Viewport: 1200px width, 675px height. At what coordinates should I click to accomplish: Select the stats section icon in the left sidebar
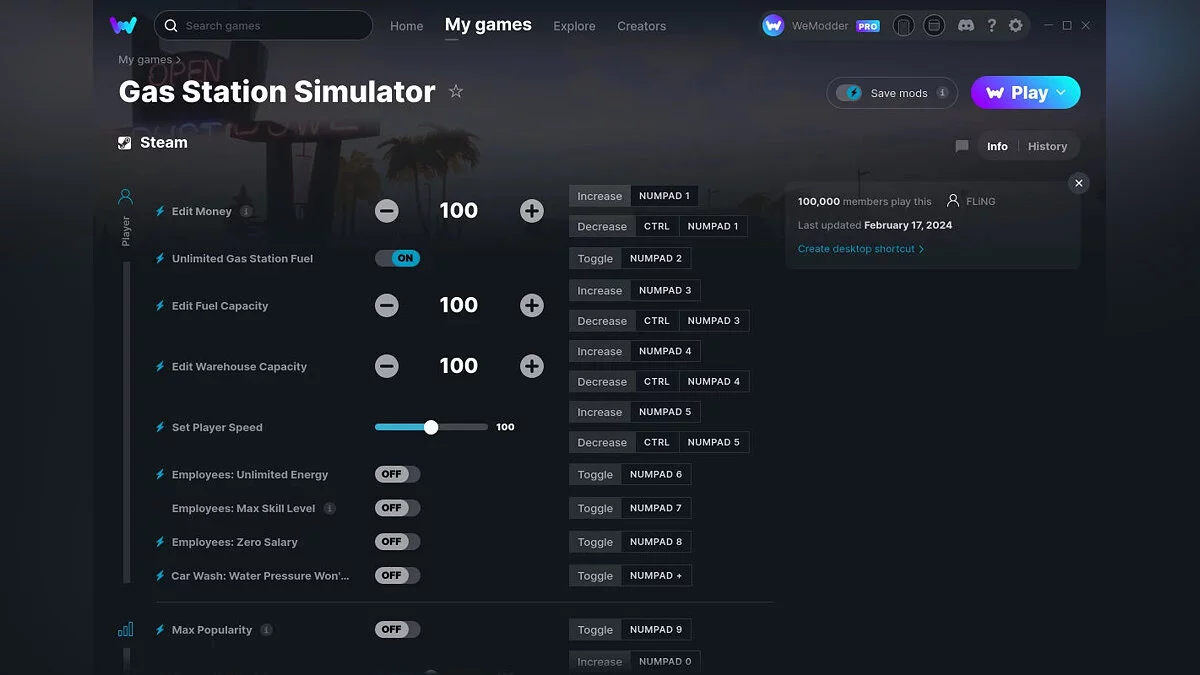point(124,629)
